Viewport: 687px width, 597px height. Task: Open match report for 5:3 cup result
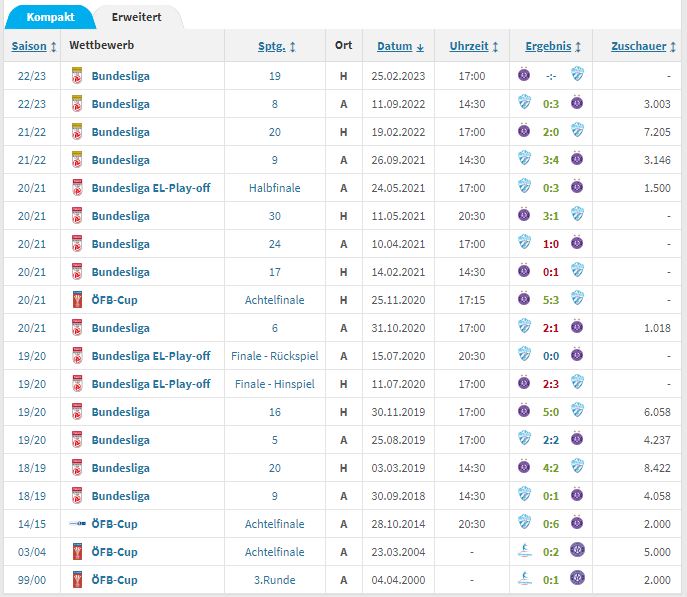coord(551,300)
